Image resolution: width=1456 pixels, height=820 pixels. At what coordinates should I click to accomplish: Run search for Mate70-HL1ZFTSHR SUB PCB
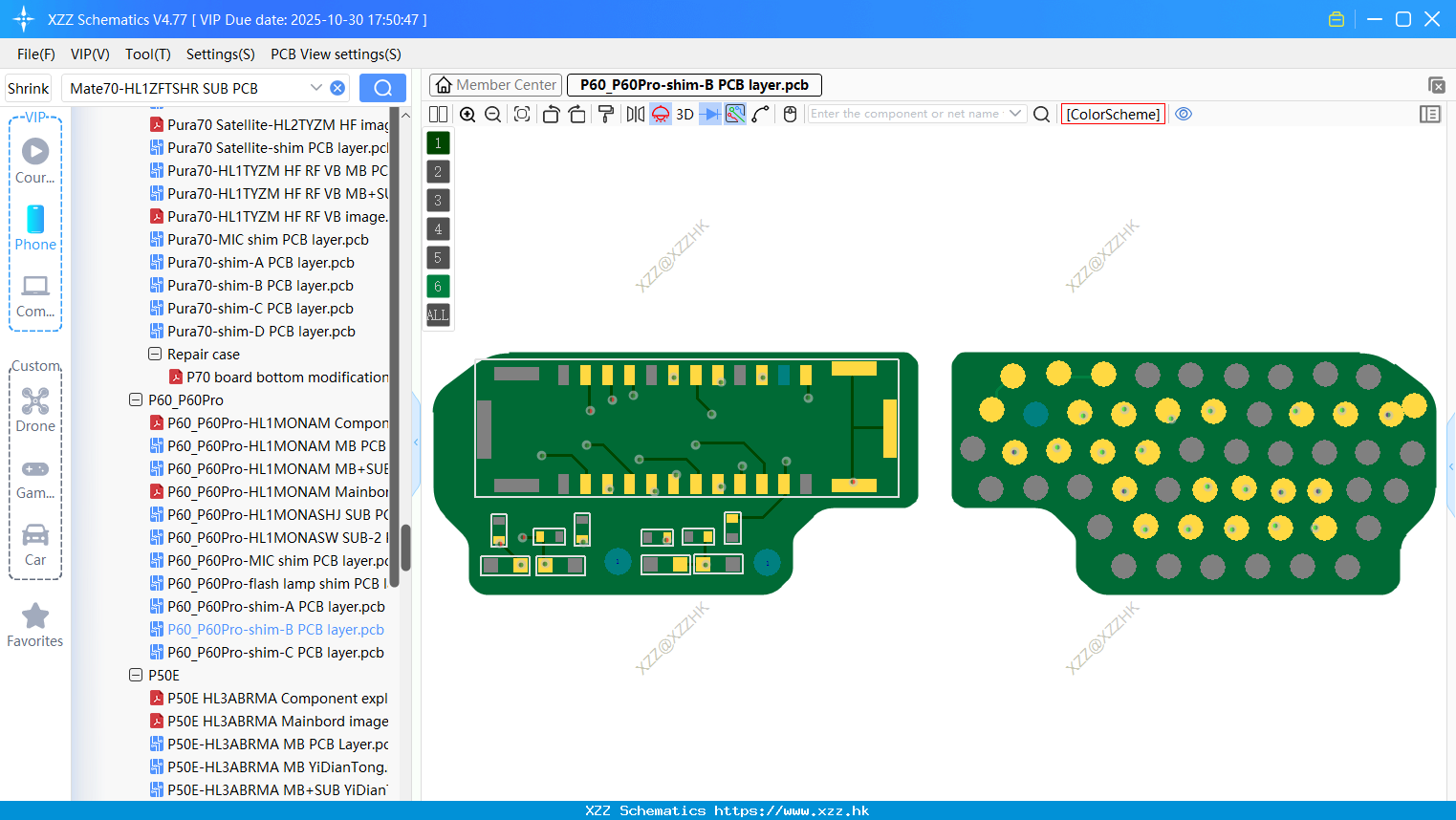tap(382, 88)
